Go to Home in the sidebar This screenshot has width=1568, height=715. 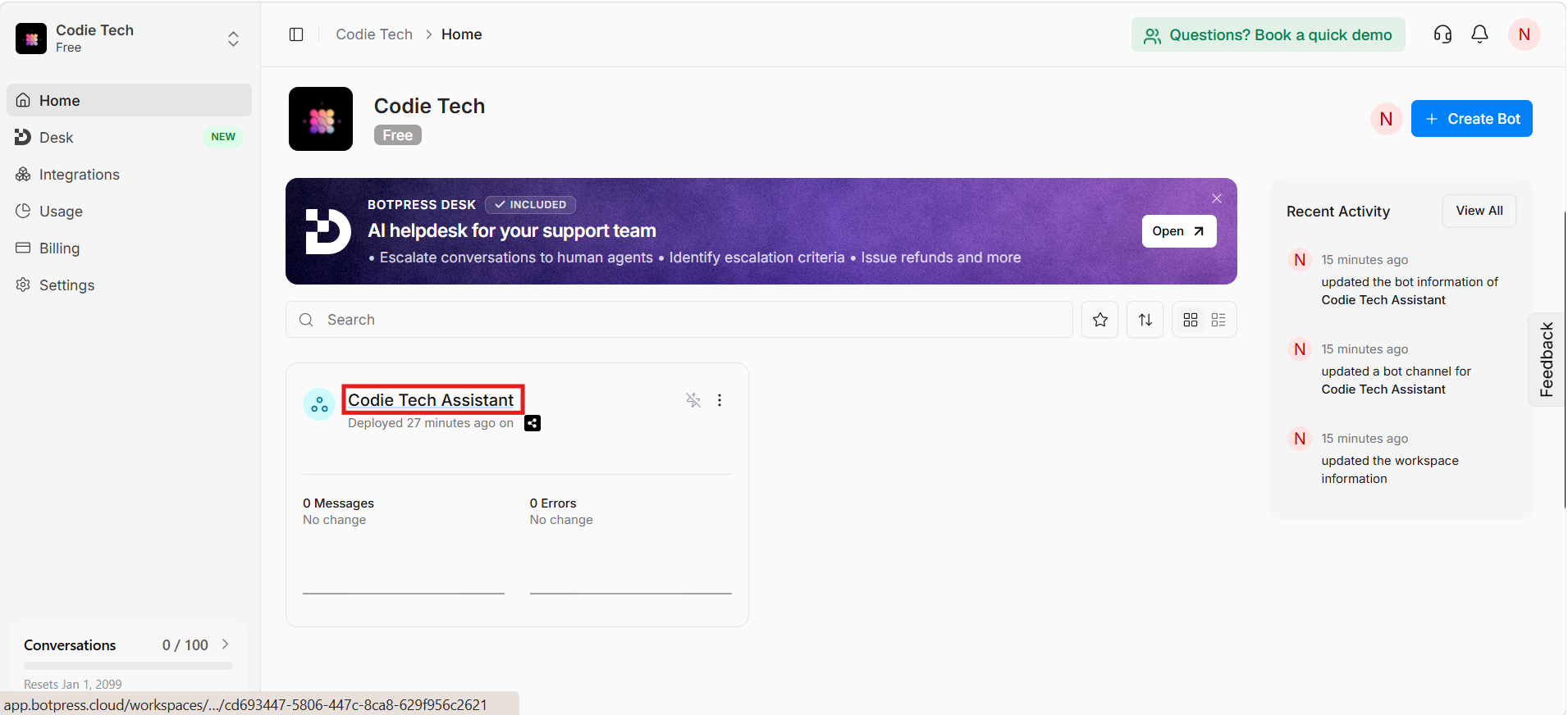click(x=130, y=100)
